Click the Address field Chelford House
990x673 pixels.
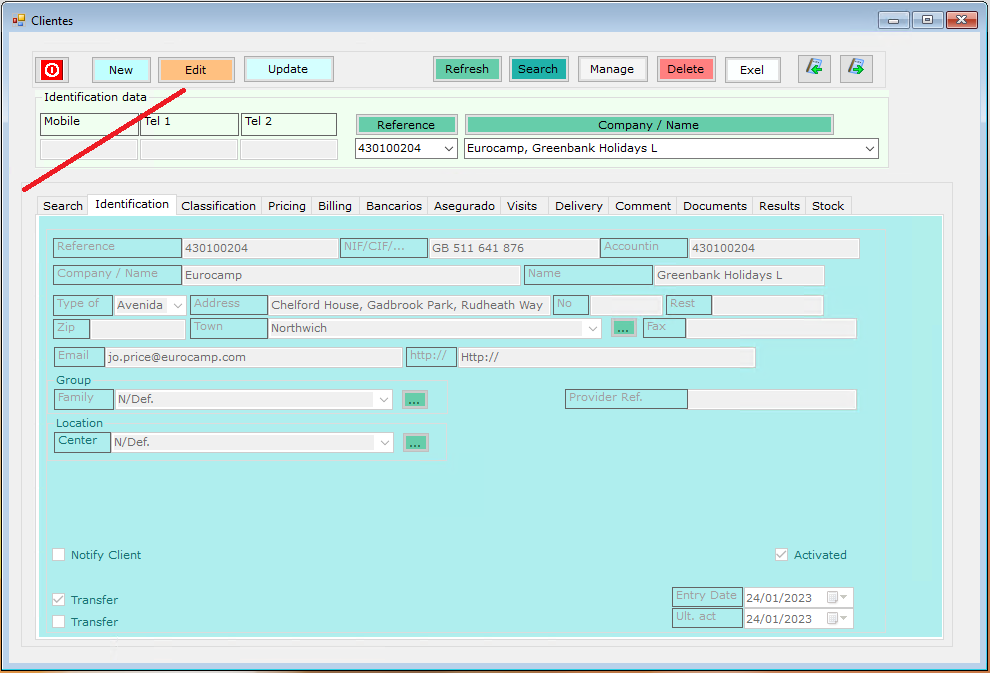[409, 306]
